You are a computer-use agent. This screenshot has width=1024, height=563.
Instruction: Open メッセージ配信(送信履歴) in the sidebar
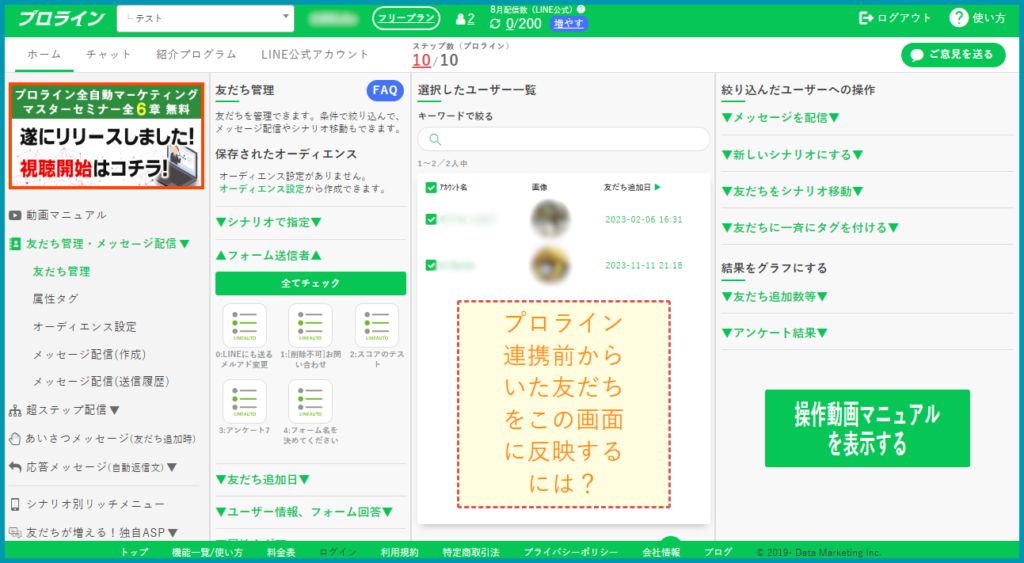[x=101, y=381]
